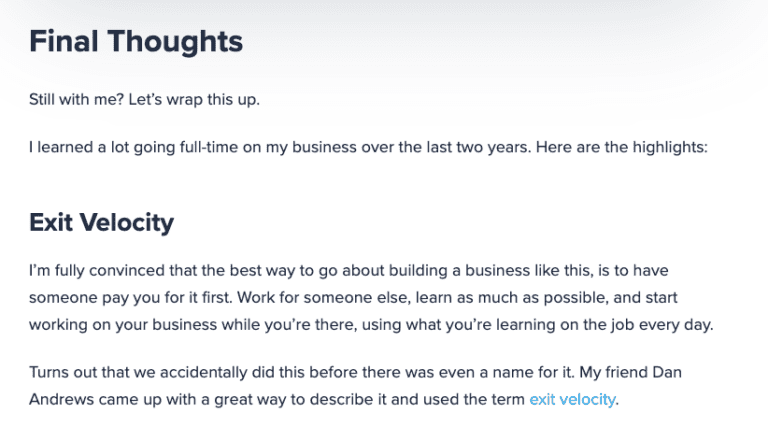This screenshot has width=768, height=427.
Task: Click the 'Still with me?' text
Action: [x=76, y=99]
